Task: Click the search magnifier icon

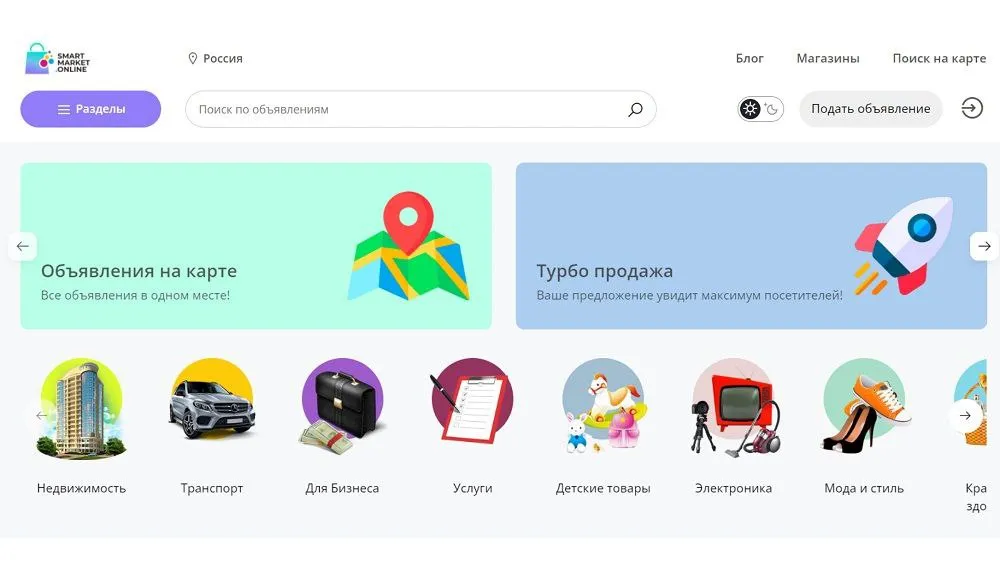Action: click(x=635, y=110)
